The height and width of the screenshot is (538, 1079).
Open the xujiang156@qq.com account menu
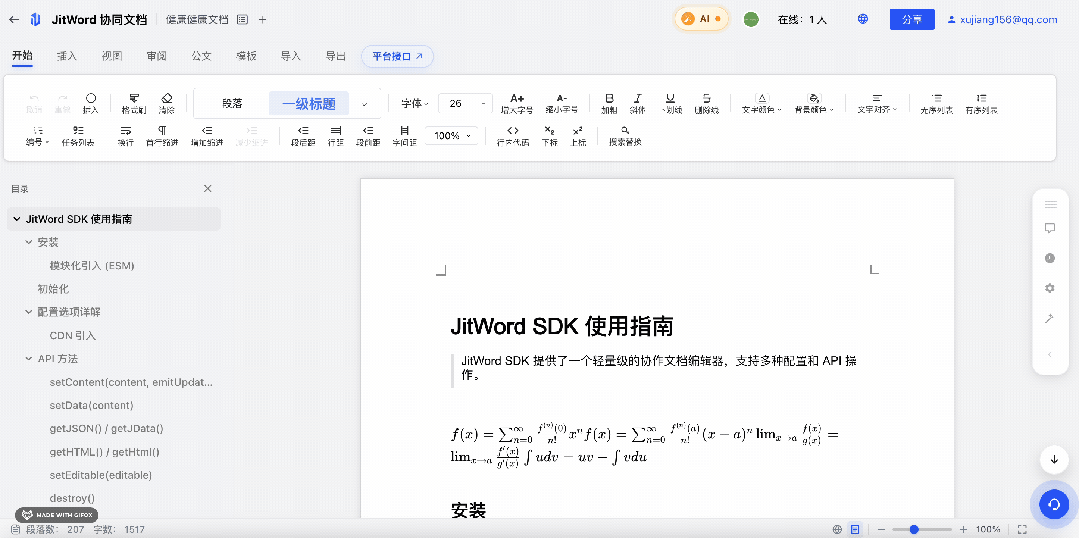tap(1002, 19)
